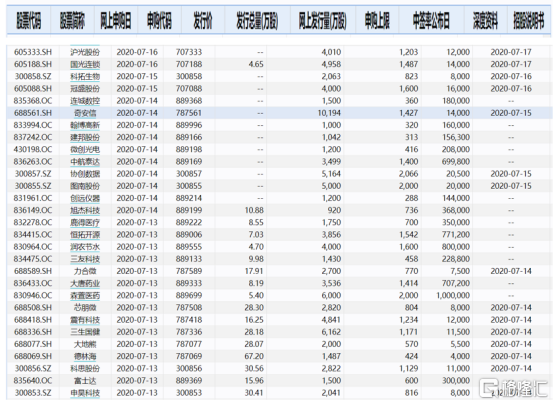The width and height of the screenshot is (554, 405).
Task: Select stock code 835368.OC
Action: [33, 101]
